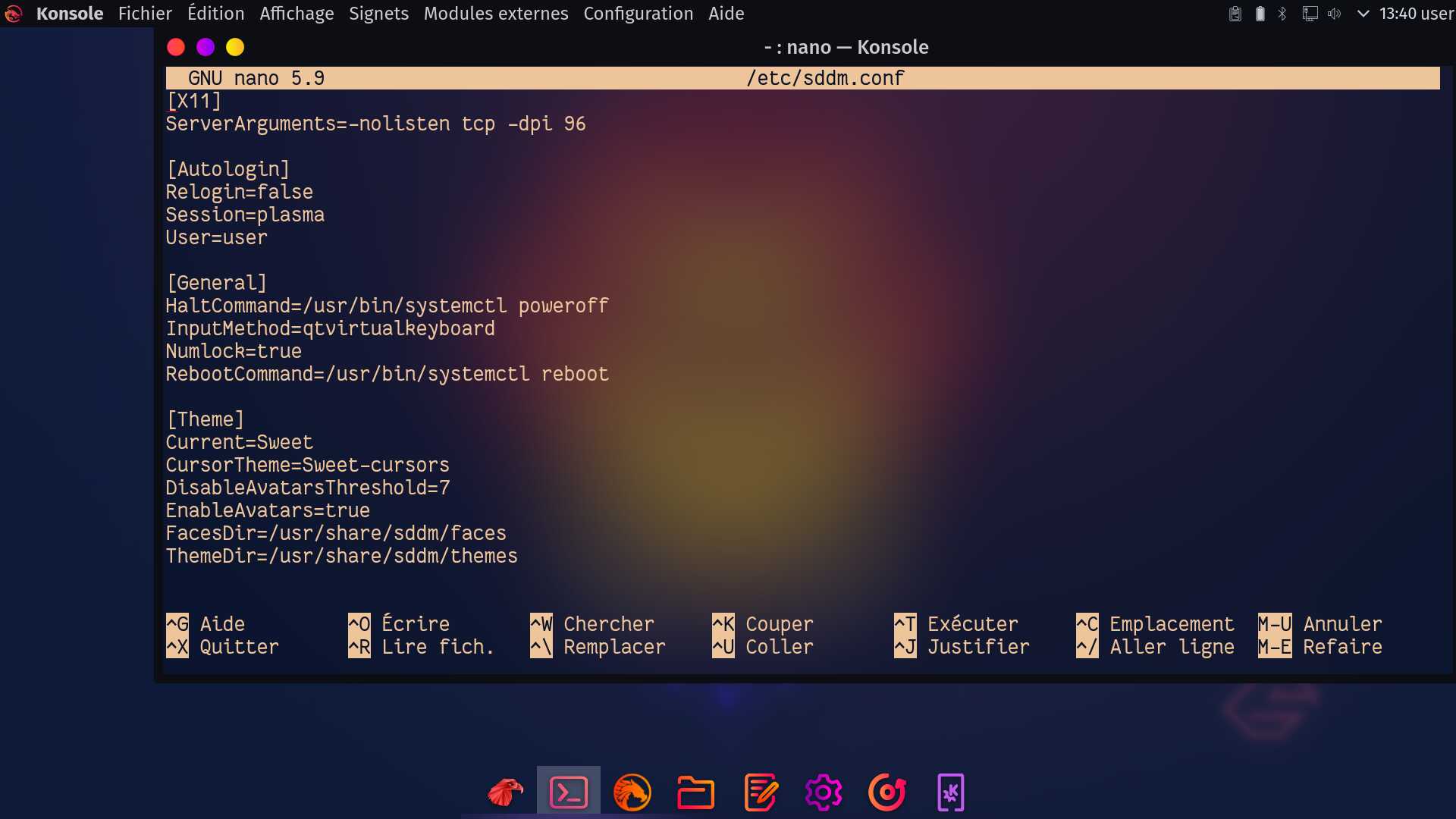Click the RebootCommand systemctl reboot line
Viewport: 1456px width, 819px height.
click(x=388, y=374)
